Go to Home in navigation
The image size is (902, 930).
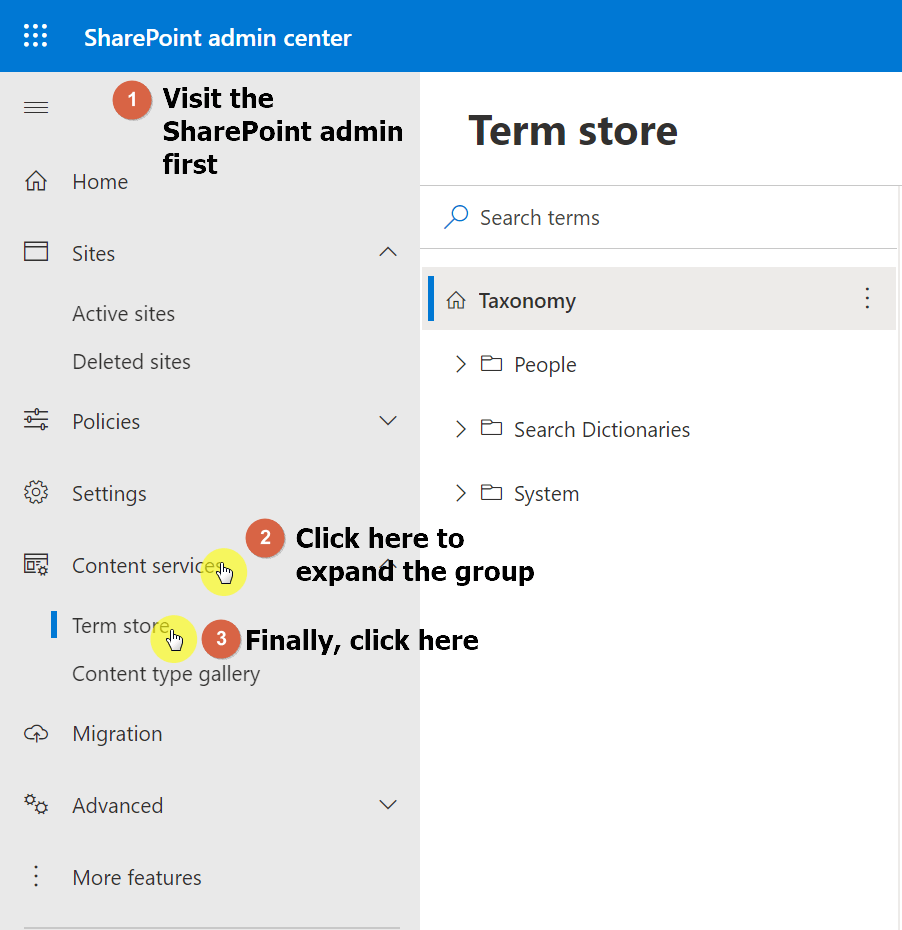point(100,181)
